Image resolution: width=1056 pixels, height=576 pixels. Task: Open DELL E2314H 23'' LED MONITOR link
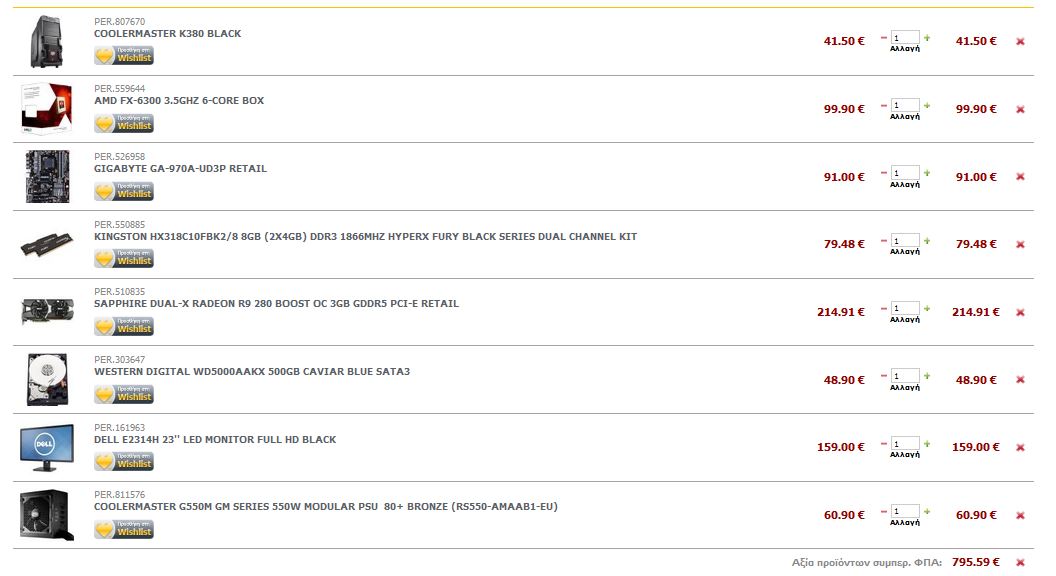[215, 439]
